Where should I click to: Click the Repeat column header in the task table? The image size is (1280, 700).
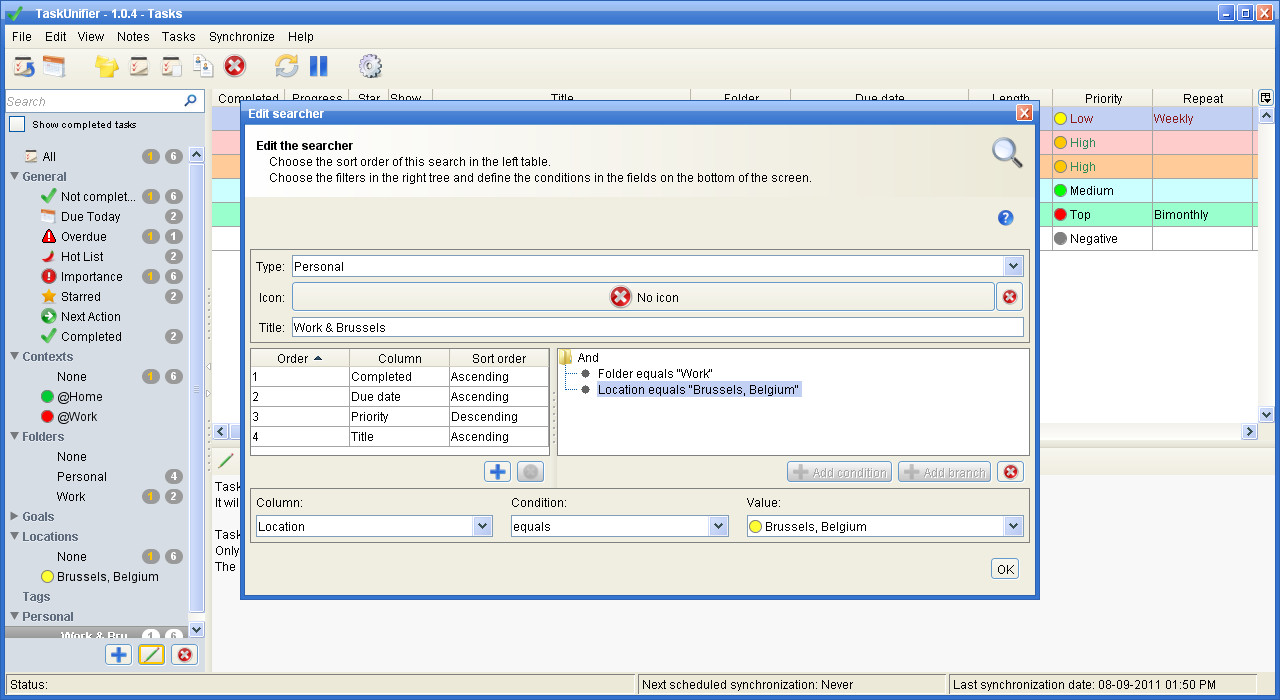pyautogui.click(x=1203, y=98)
